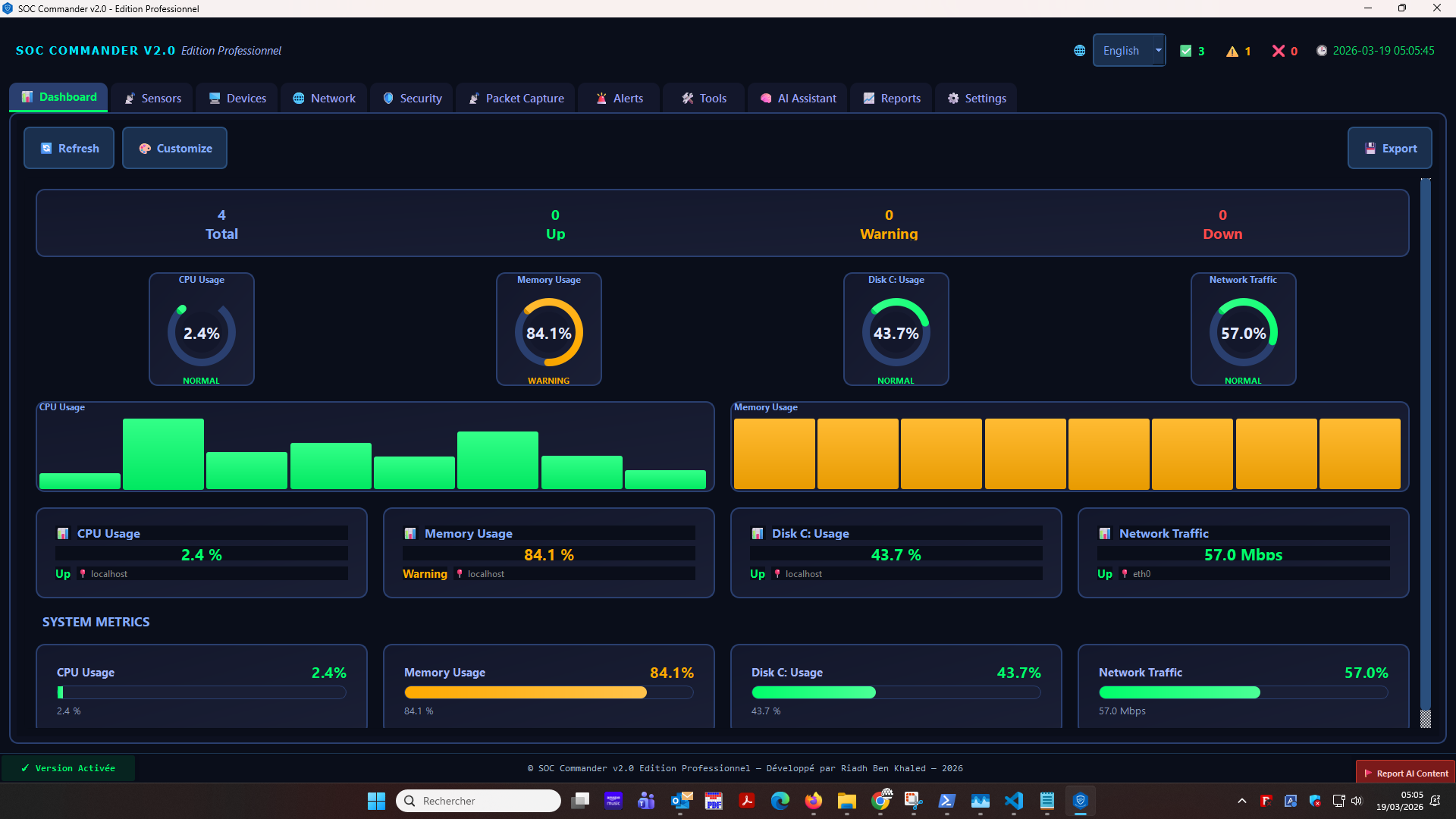
Task: Click the globe language icon
Action: point(1080,51)
